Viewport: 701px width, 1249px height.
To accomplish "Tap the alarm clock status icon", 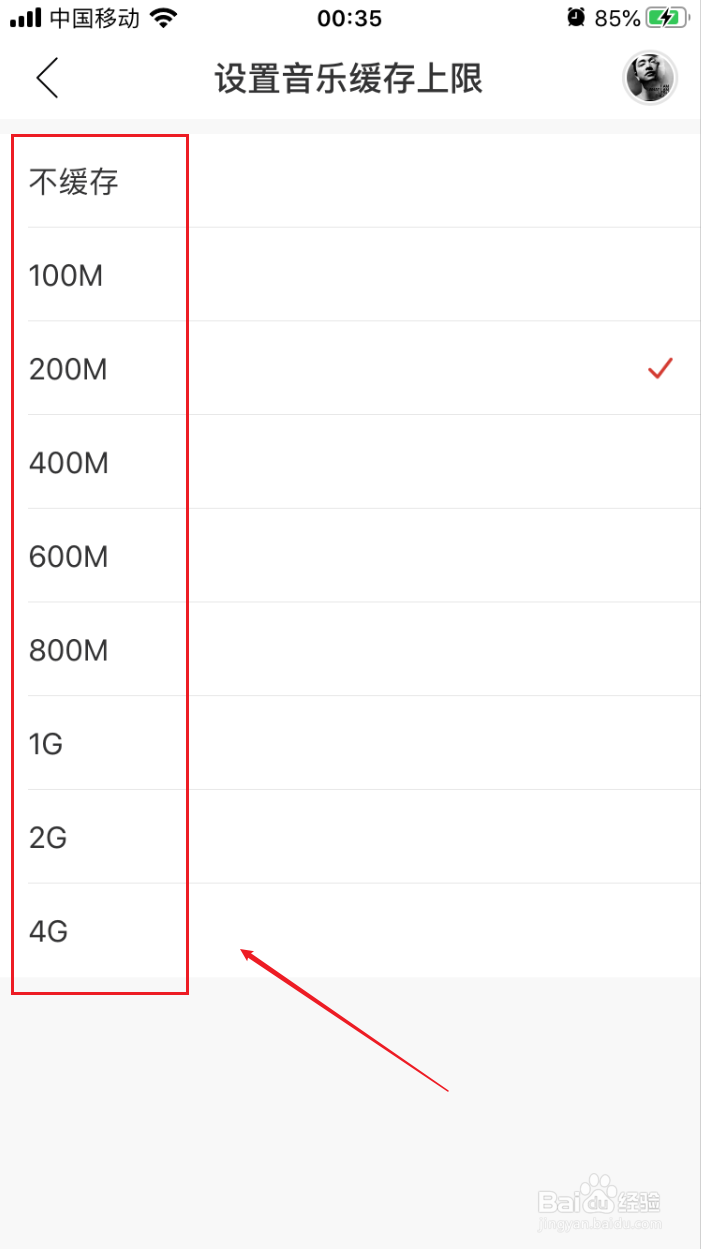I will tap(576, 17).
